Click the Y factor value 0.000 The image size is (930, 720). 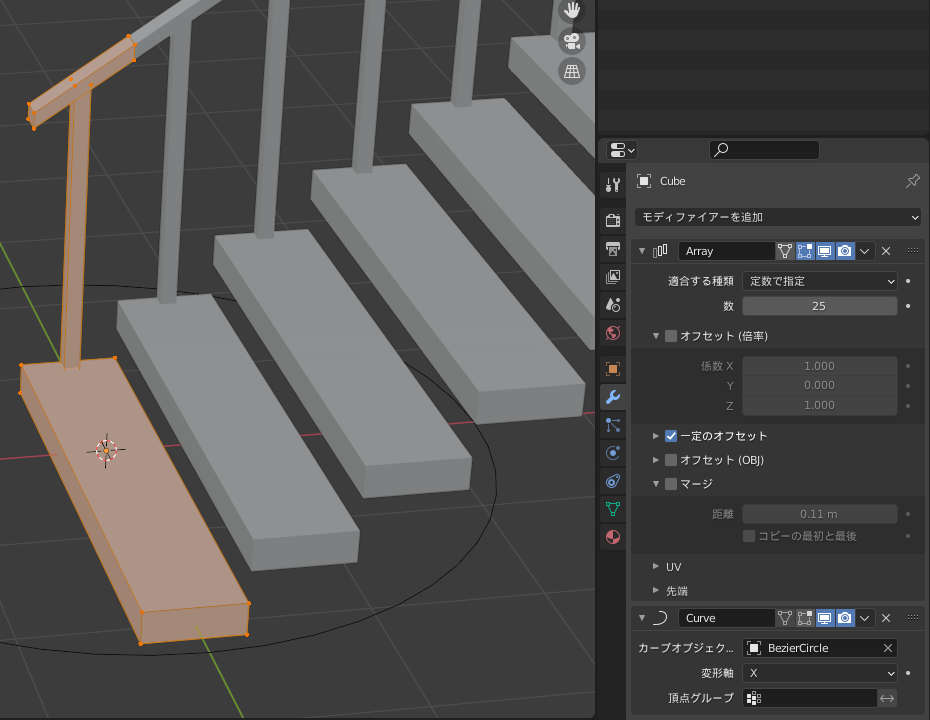pos(820,386)
